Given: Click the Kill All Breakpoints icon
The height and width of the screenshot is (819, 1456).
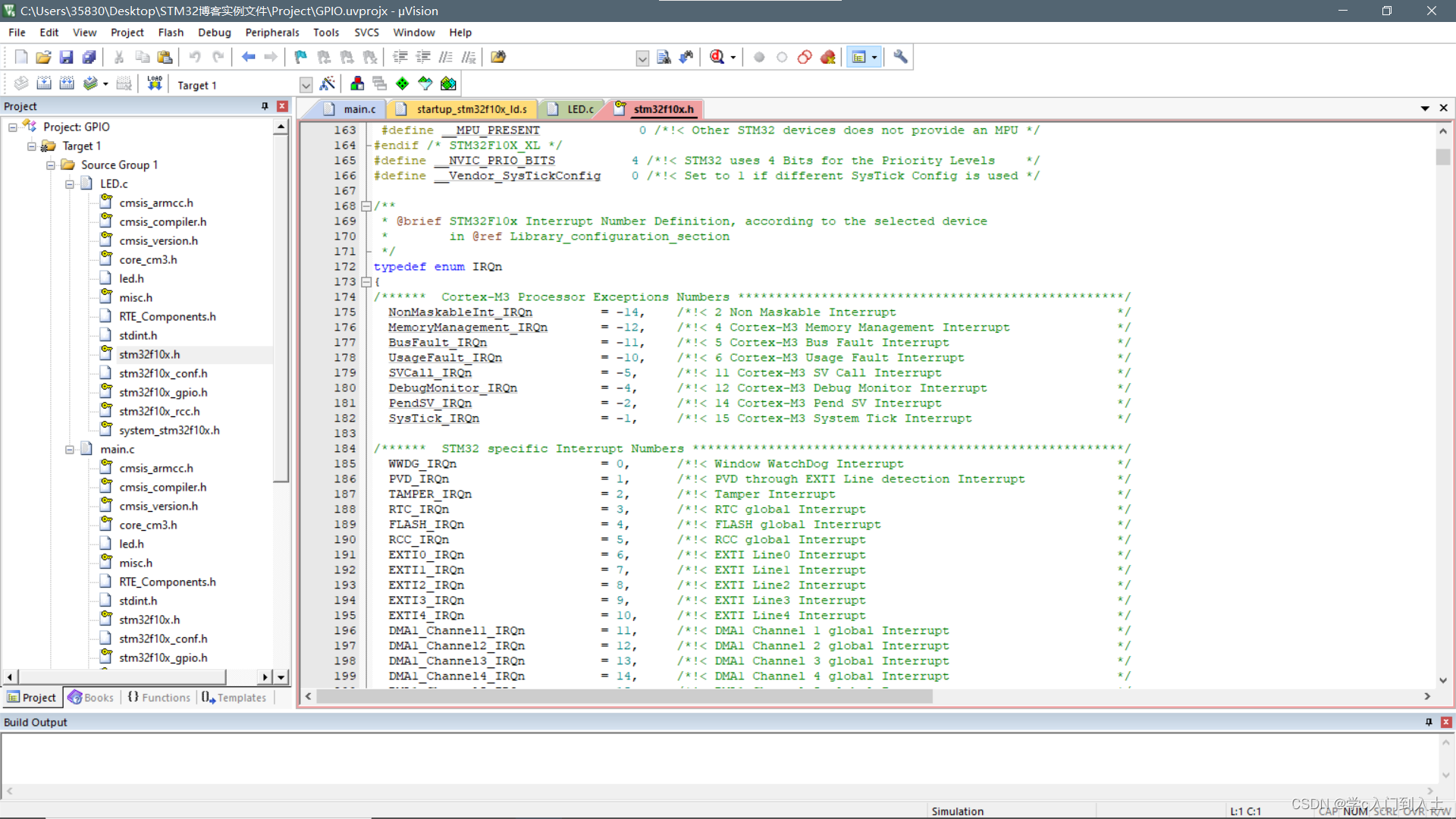Looking at the screenshot, I should (x=827, y=57).
